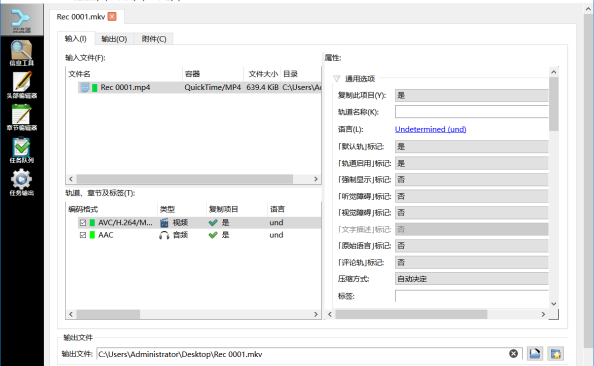Open the 轨道启用 flag dropdown
This screenshot has width=594, height=366.
coord(472,163)
